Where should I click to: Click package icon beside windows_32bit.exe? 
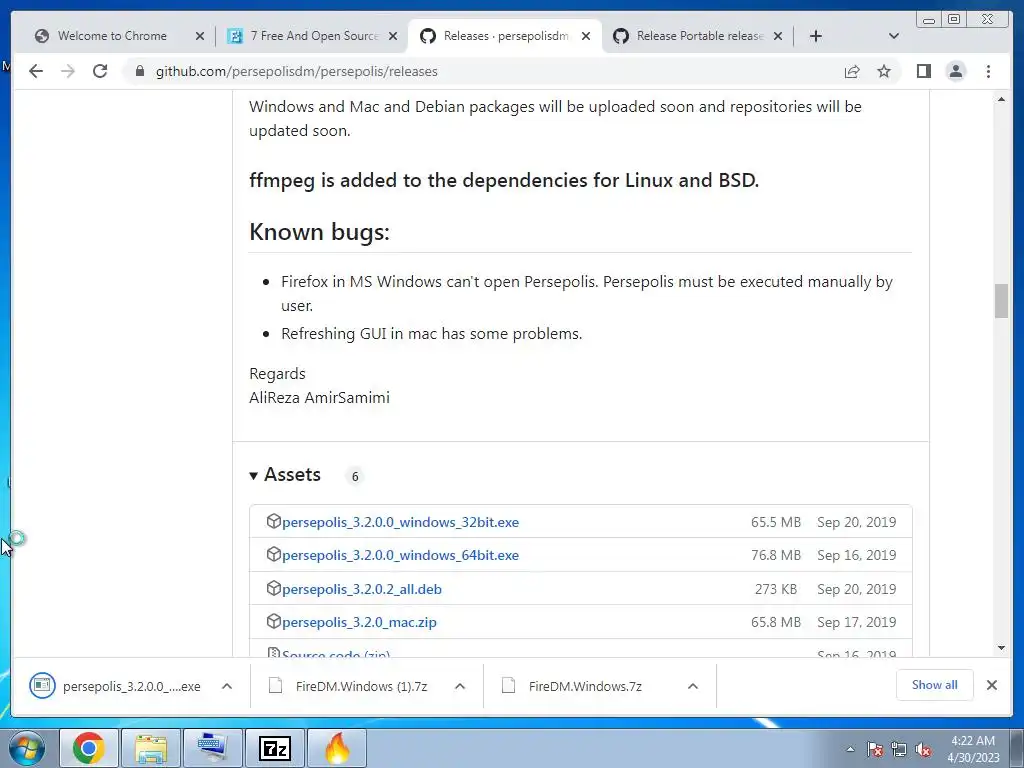[x=274, y=521]
